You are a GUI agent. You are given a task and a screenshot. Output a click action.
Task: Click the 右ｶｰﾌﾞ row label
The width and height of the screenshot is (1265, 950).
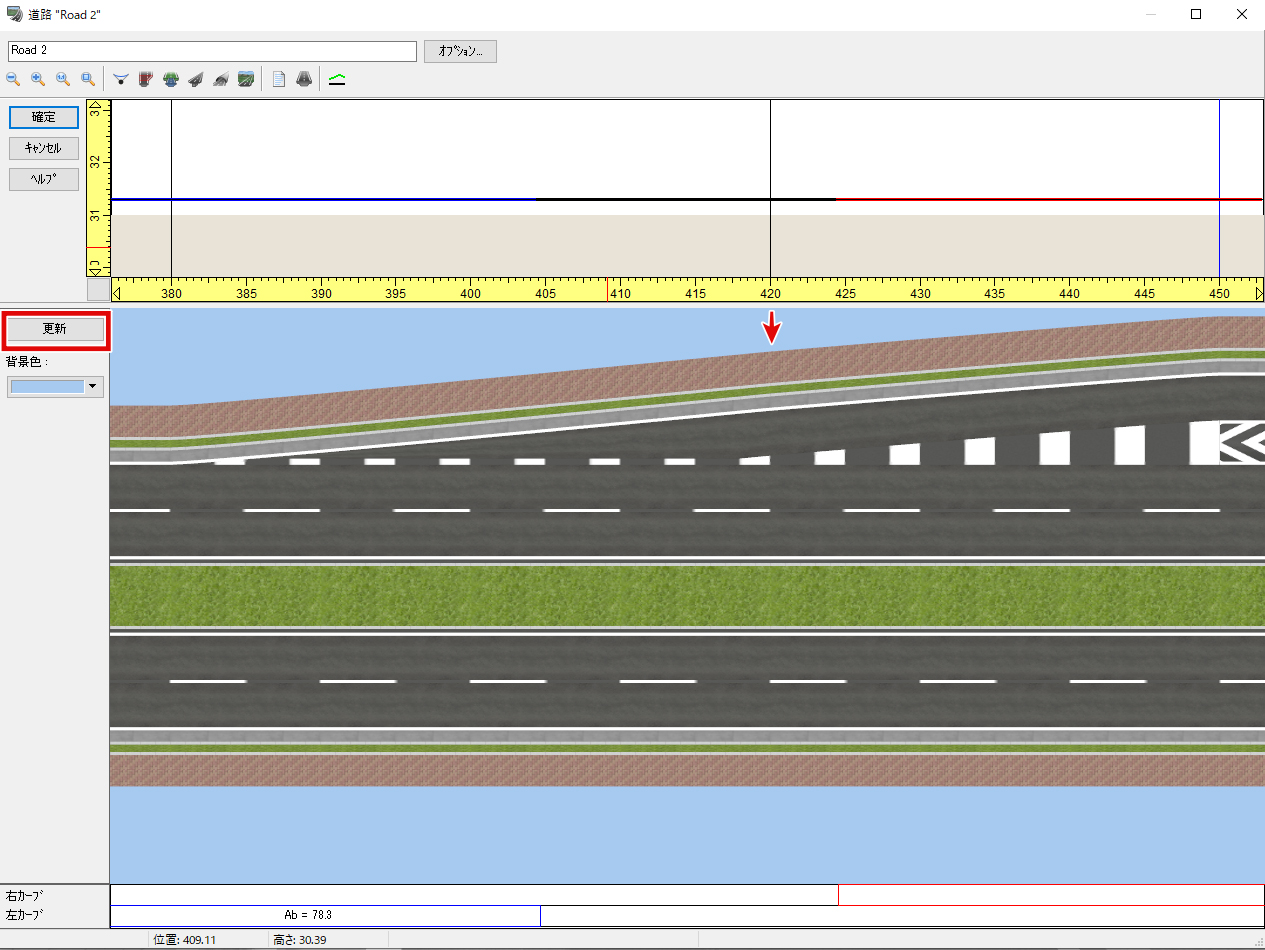(25, 895)
